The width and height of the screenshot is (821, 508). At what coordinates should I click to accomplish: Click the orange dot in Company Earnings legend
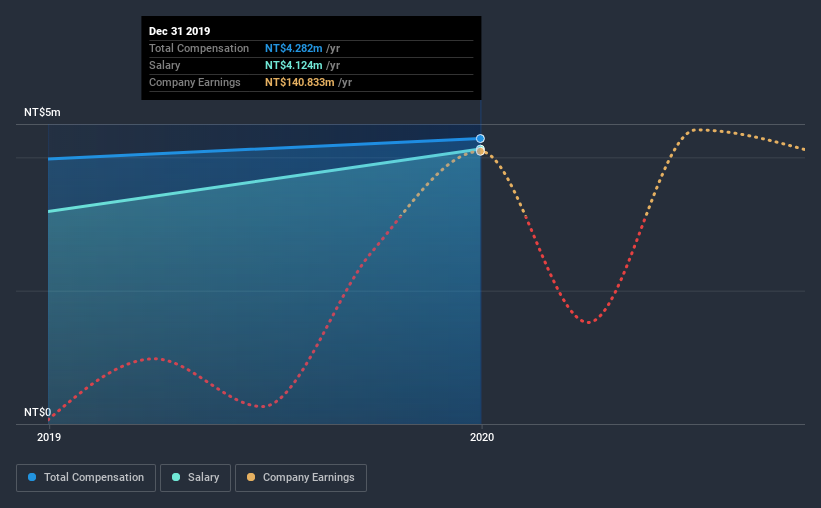click(251, 477)
